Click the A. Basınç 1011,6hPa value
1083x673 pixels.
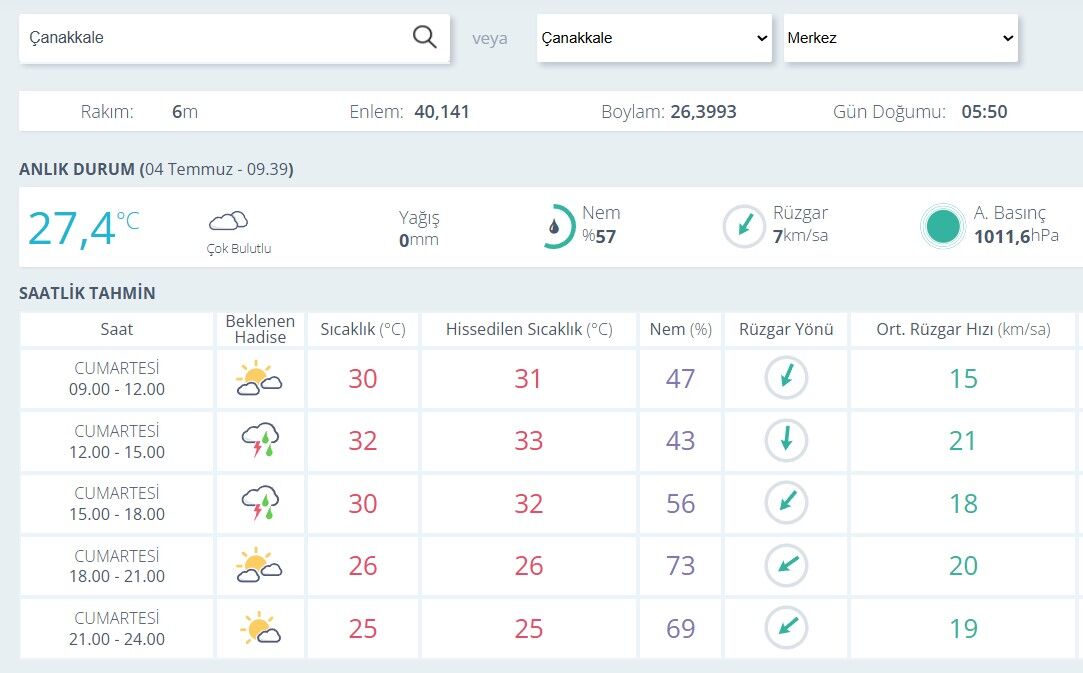coord(1016,236)
